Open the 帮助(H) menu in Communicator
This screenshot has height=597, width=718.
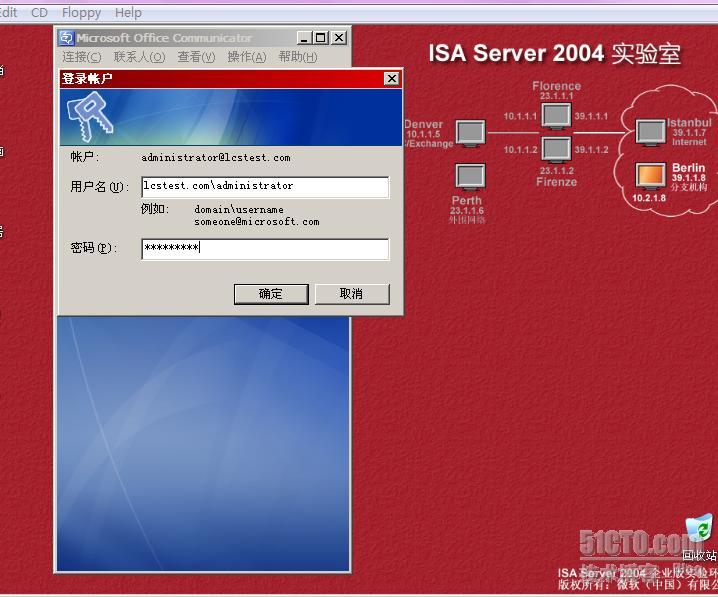(x=298, y=57)
